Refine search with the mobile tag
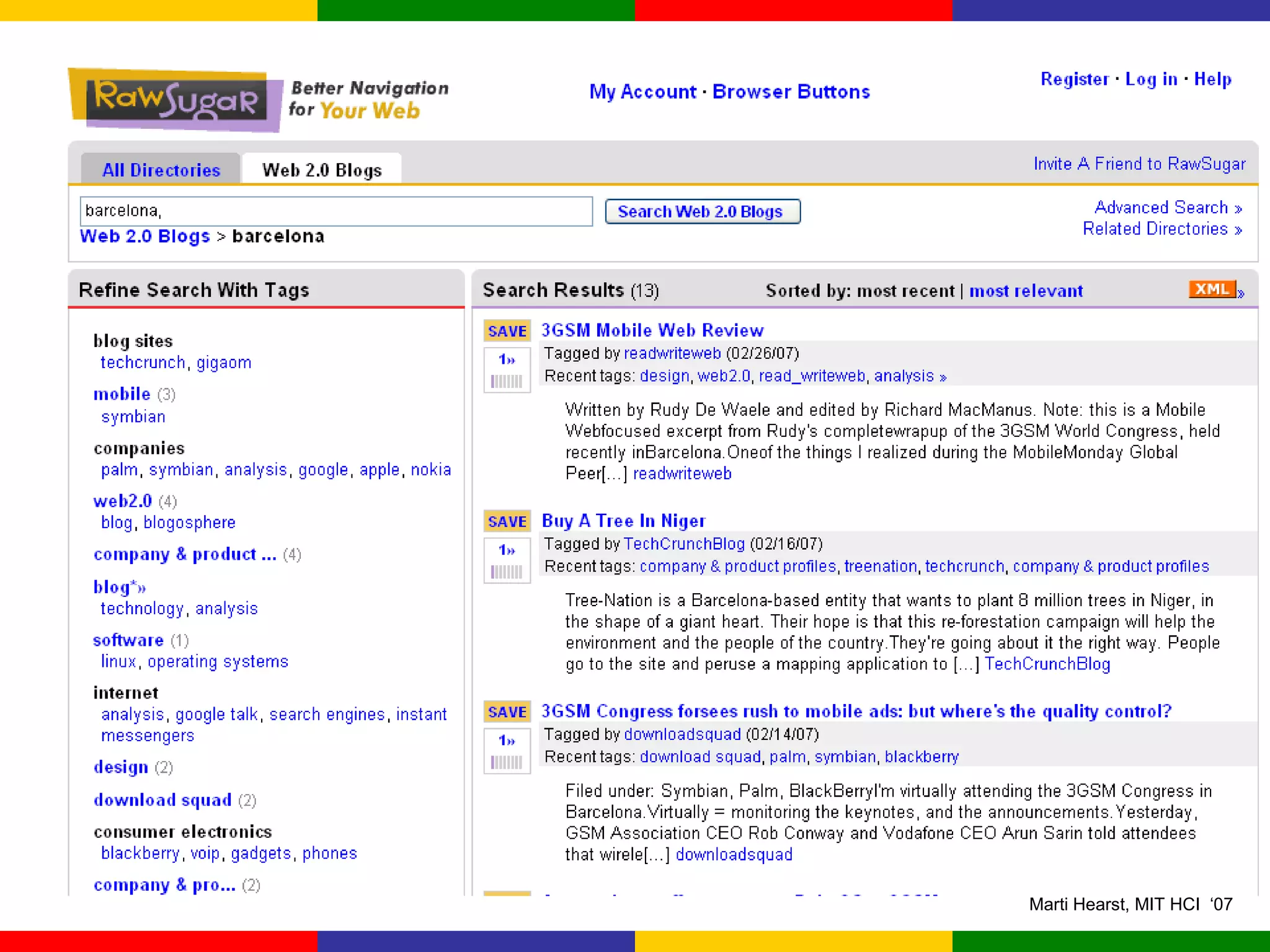Screen dimensions: 1270x952 (122, 394)
